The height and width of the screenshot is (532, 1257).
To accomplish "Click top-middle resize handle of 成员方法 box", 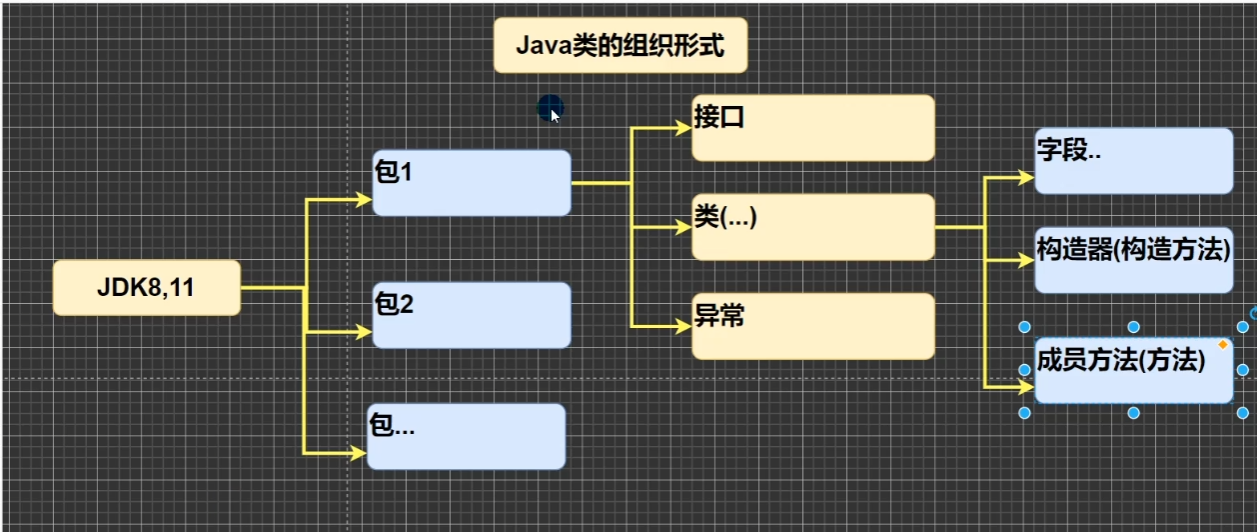I will (x=1134, y=327).
